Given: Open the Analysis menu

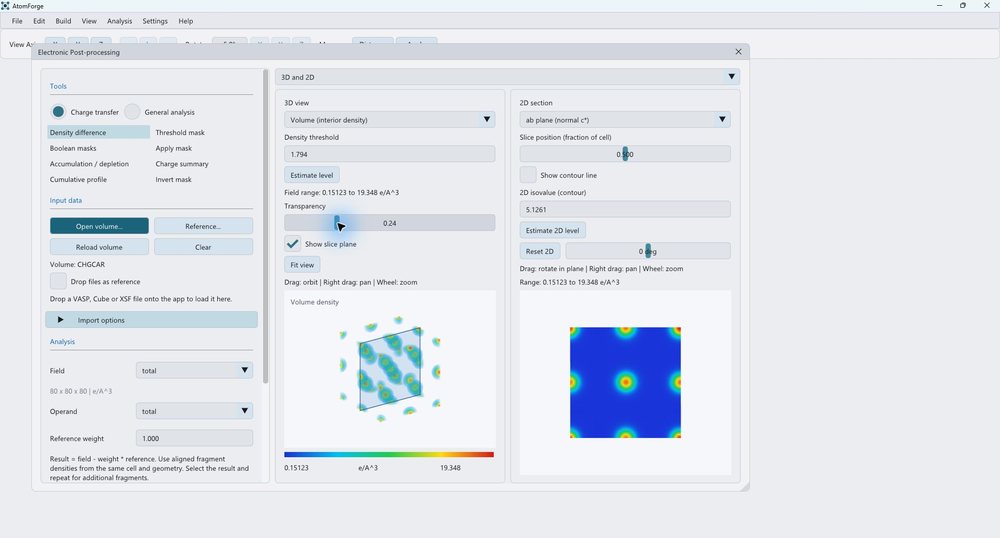Looking at the screenshot, I should (119, 21).
